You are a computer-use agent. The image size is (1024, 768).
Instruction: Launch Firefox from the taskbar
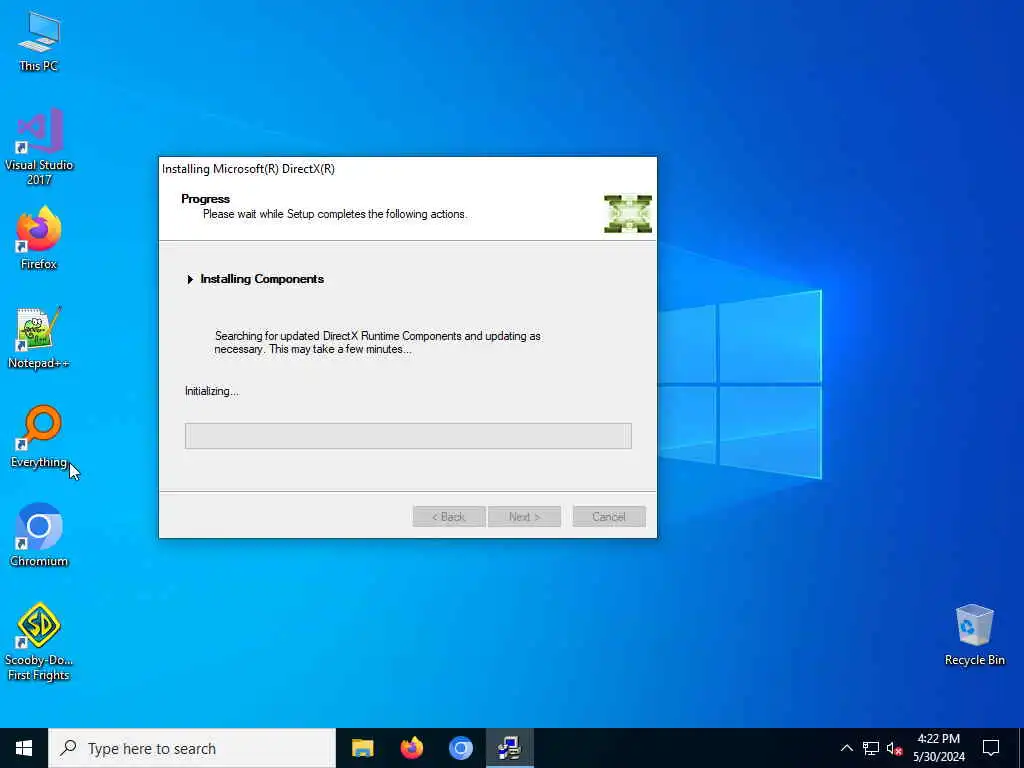(x=411, y=748)
